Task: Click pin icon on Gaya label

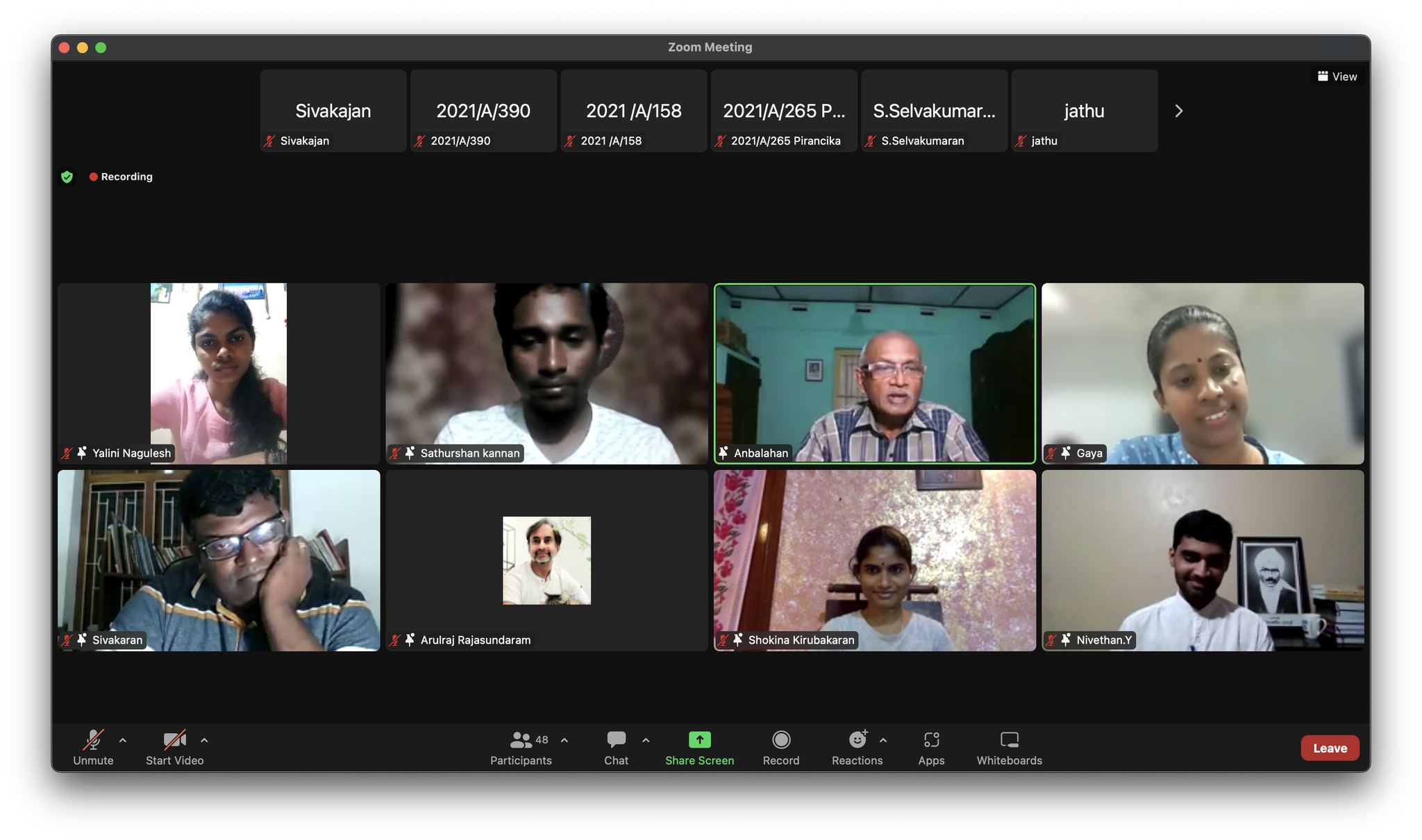Action: [x=1066, y=453]
